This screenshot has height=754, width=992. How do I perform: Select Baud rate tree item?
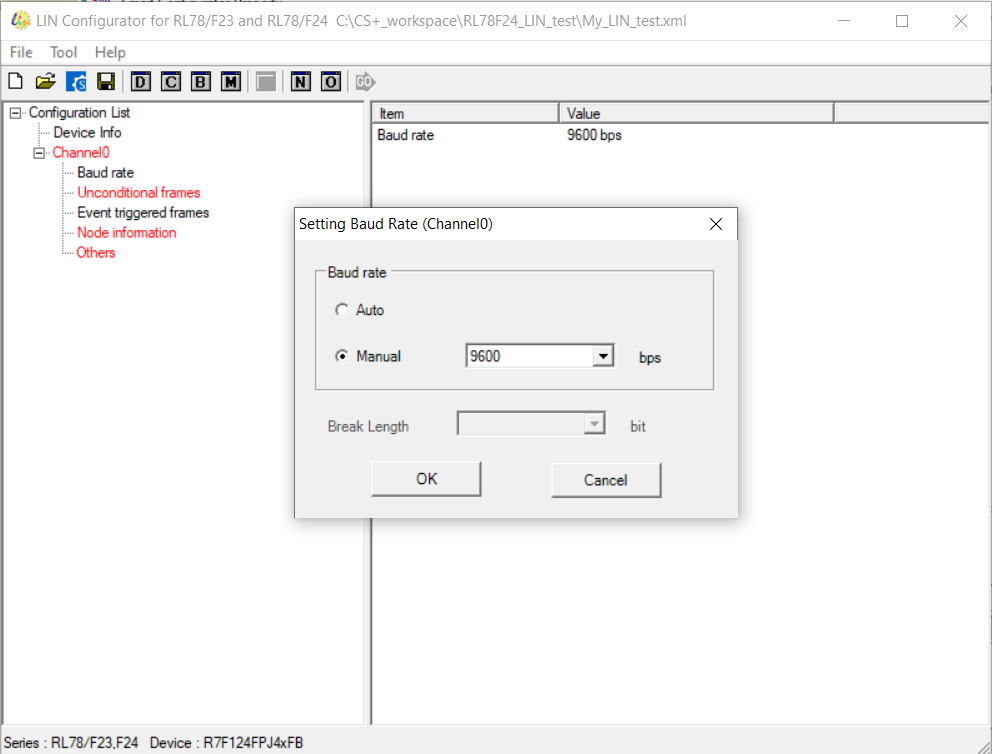point(106,173)
